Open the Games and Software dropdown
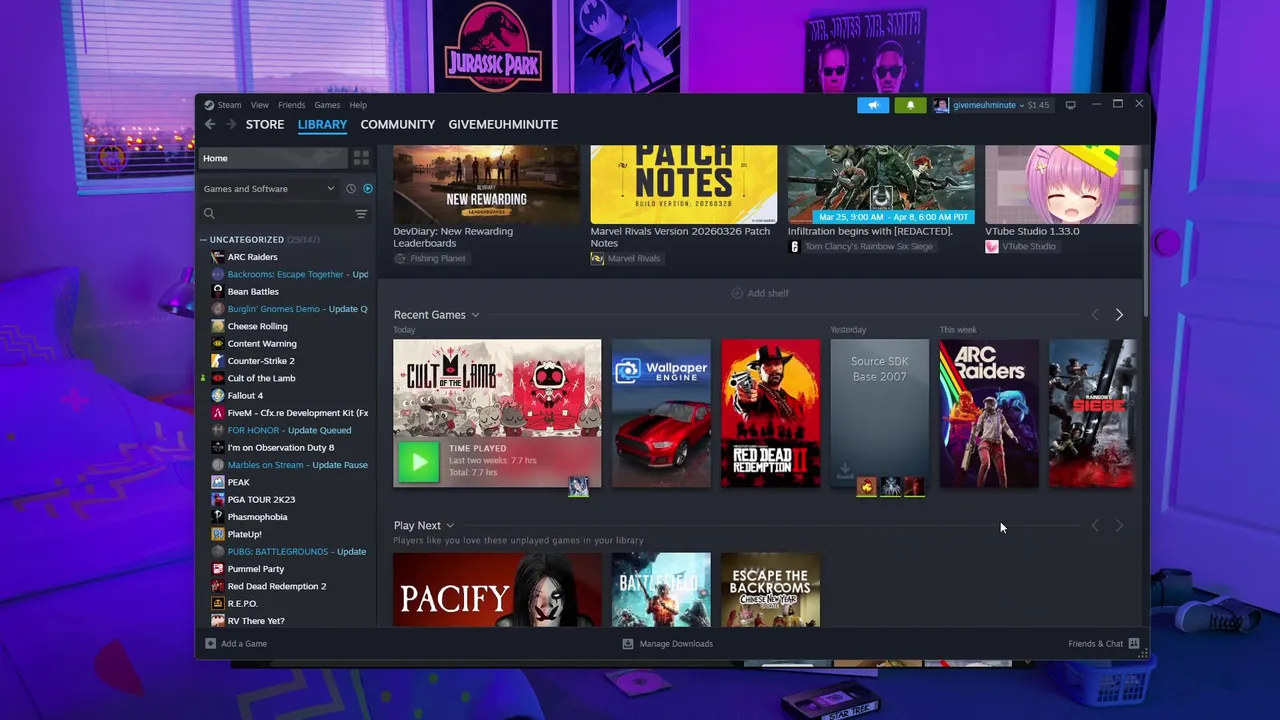The width and height of the screenshot is (1280, 720). point(269,188)
